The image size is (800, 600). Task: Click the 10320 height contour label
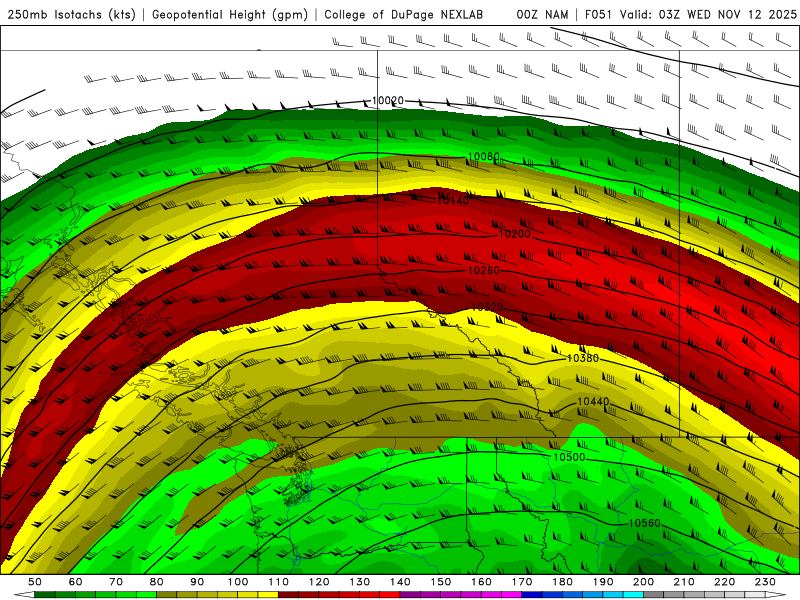(487, 307)
